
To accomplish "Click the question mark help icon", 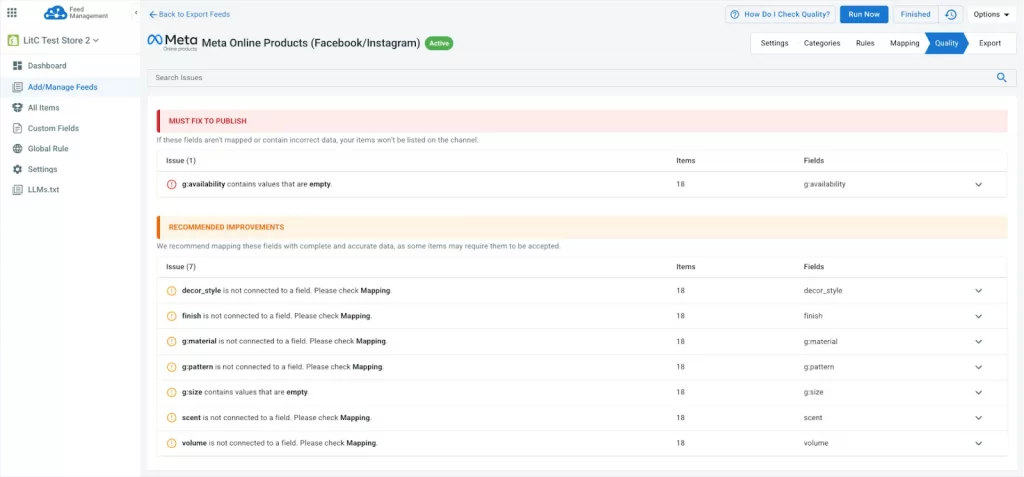I will click(735, 14).
